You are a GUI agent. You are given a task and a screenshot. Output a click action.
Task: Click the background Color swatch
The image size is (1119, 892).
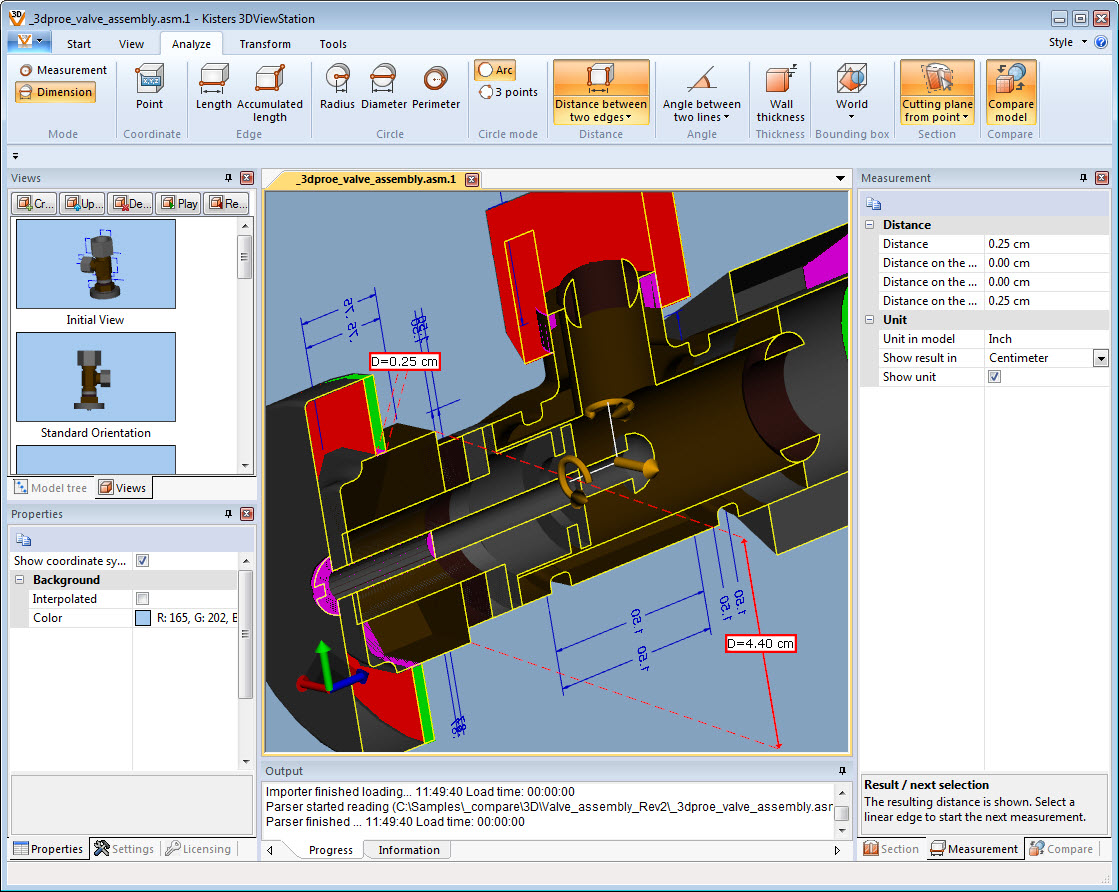click(142, 618)
